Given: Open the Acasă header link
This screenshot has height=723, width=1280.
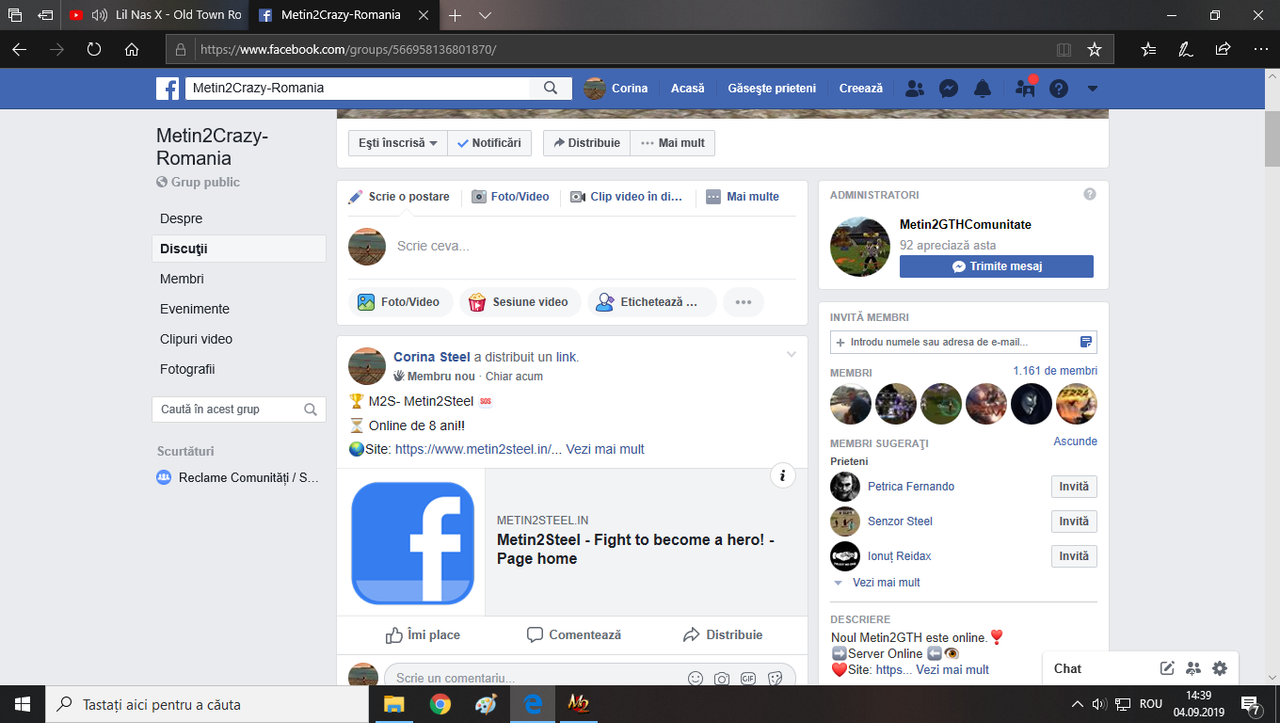Looking at the screenshot, I should (x=688, y=88).
